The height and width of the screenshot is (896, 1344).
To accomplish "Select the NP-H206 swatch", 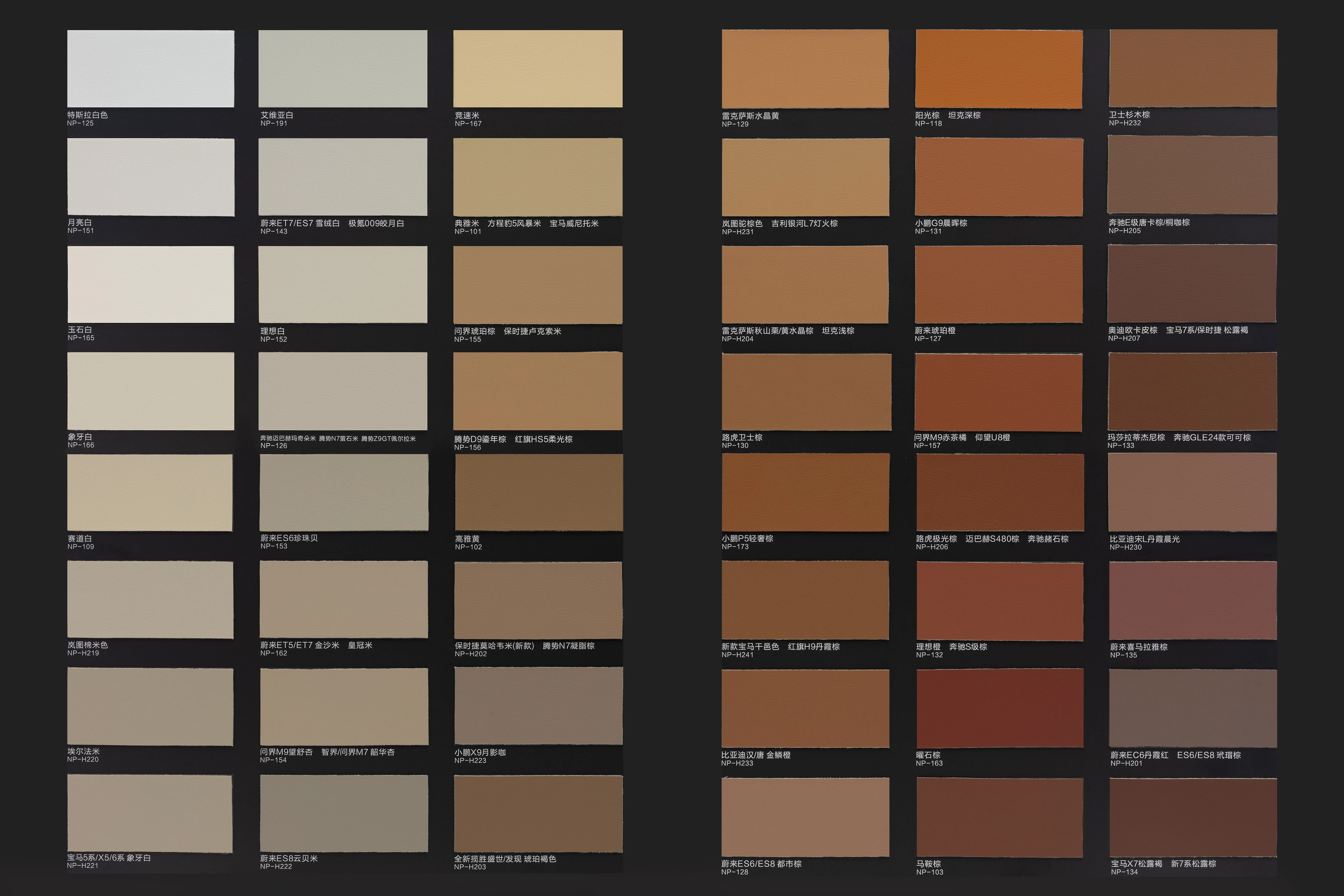I will pos(1000,493).
